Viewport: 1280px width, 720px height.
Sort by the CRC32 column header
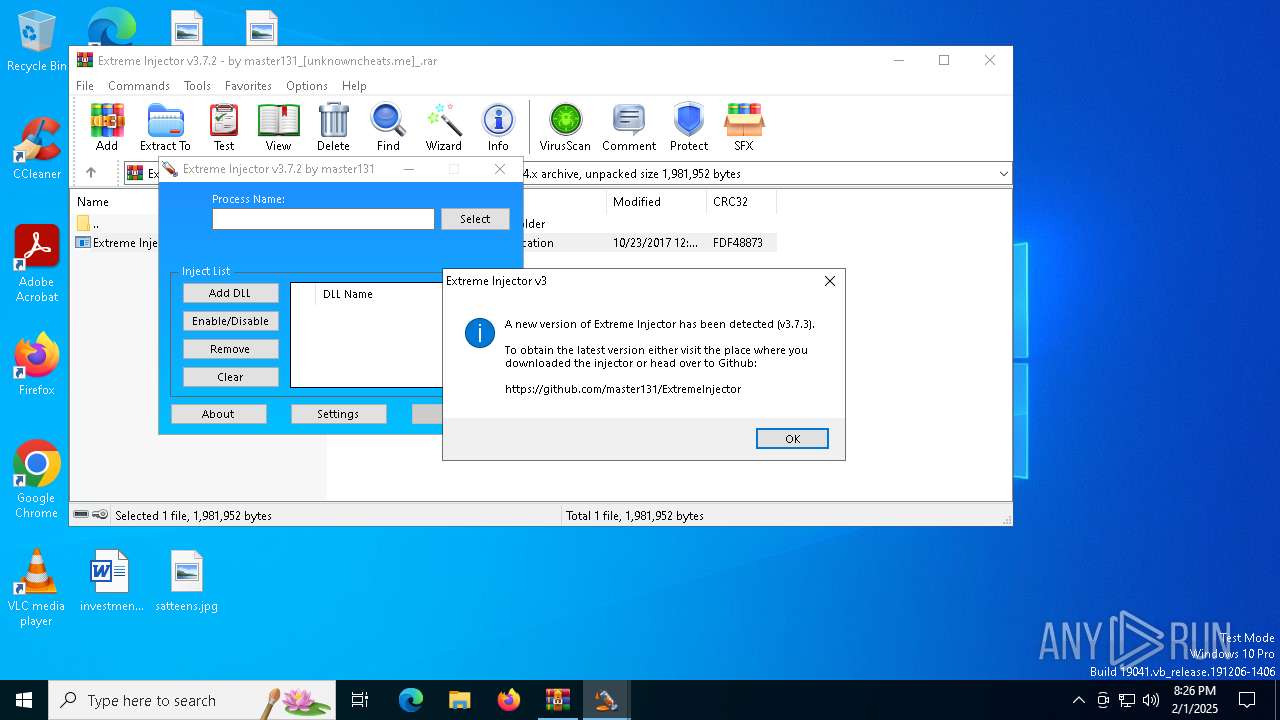[741, 202]
